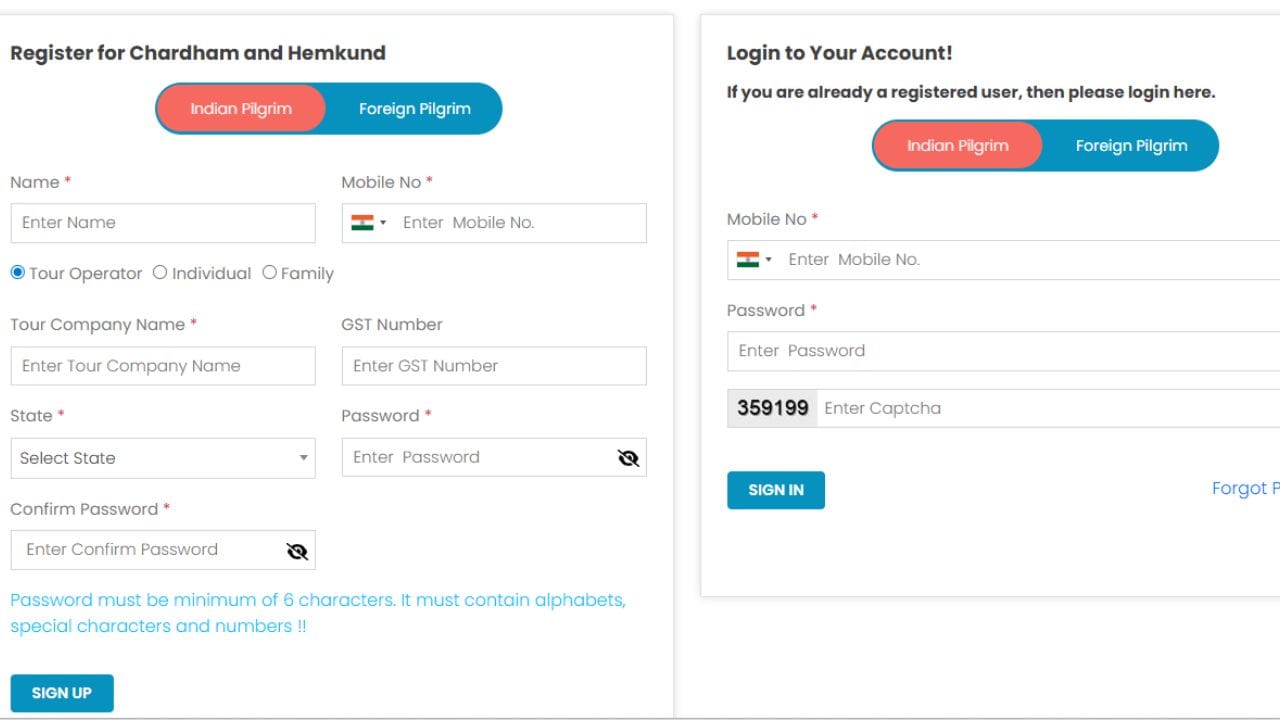The height and width of the screenshot is (720, 1280).
Task: Select Indian Pilgrim tab in login section
Action: [957, 146]
